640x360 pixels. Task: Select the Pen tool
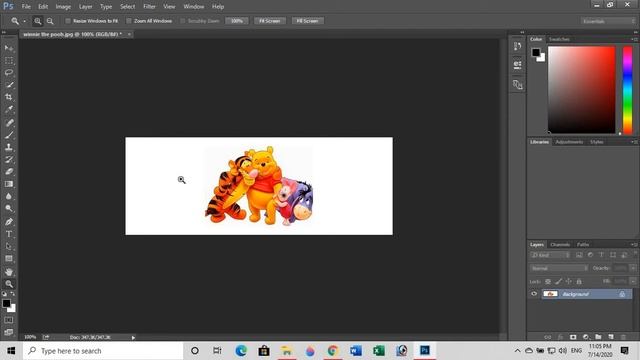click(9, 222)
